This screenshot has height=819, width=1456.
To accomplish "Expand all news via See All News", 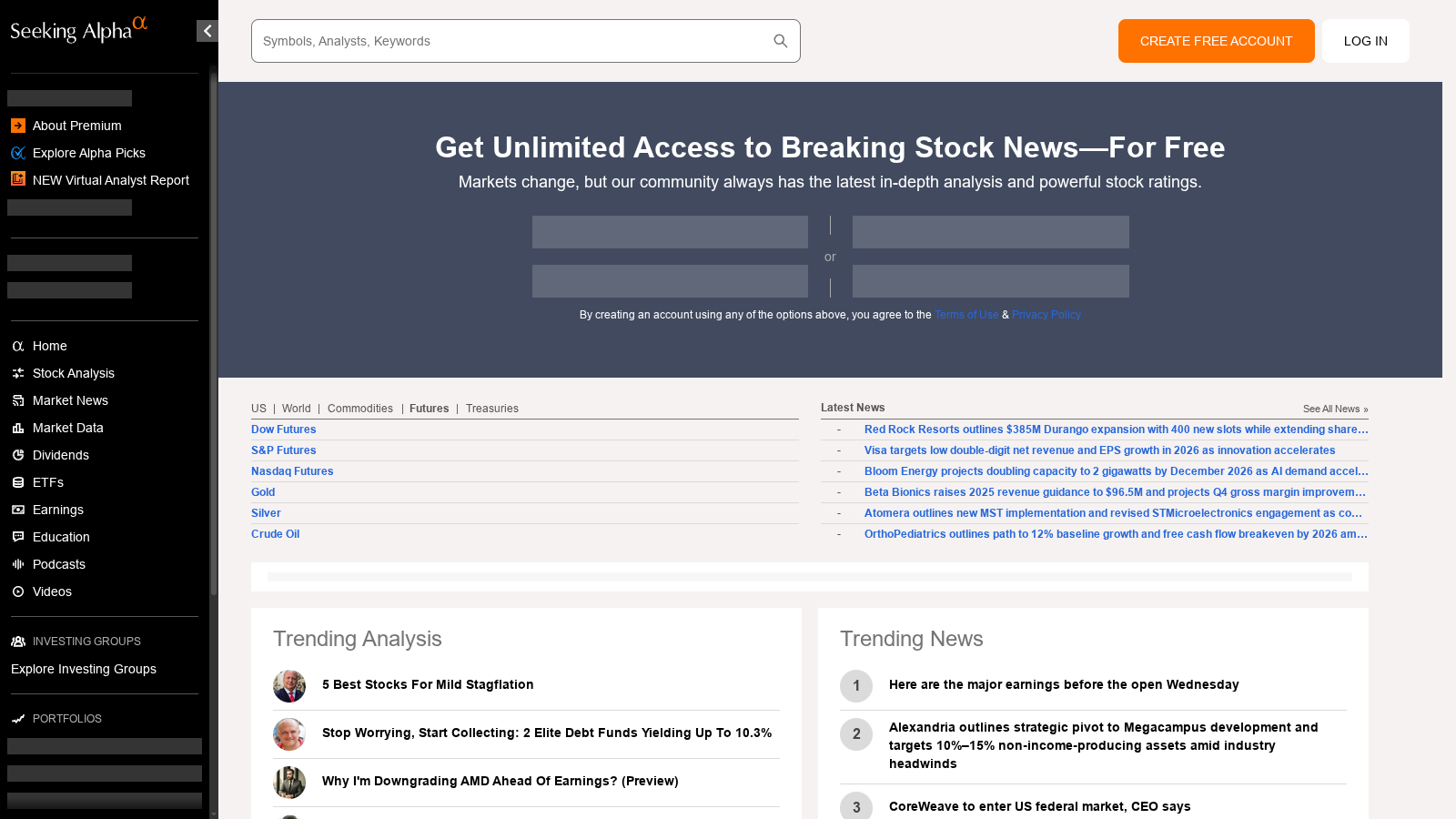I will [1336, 409].
